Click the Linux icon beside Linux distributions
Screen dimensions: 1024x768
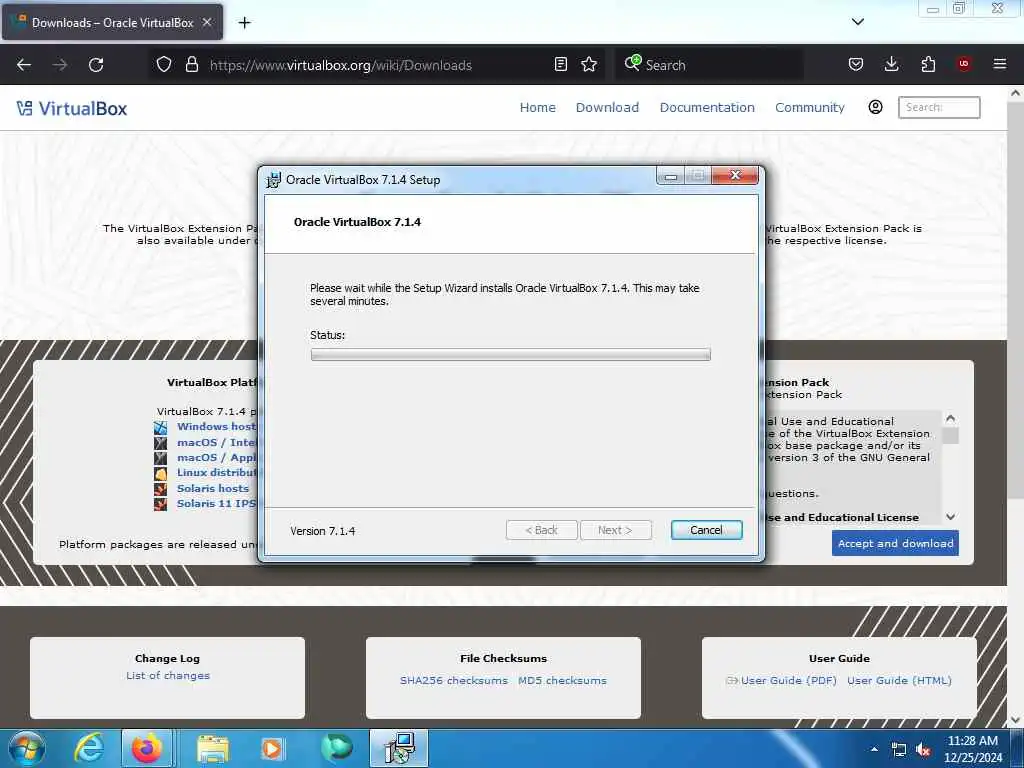[161, 473]
